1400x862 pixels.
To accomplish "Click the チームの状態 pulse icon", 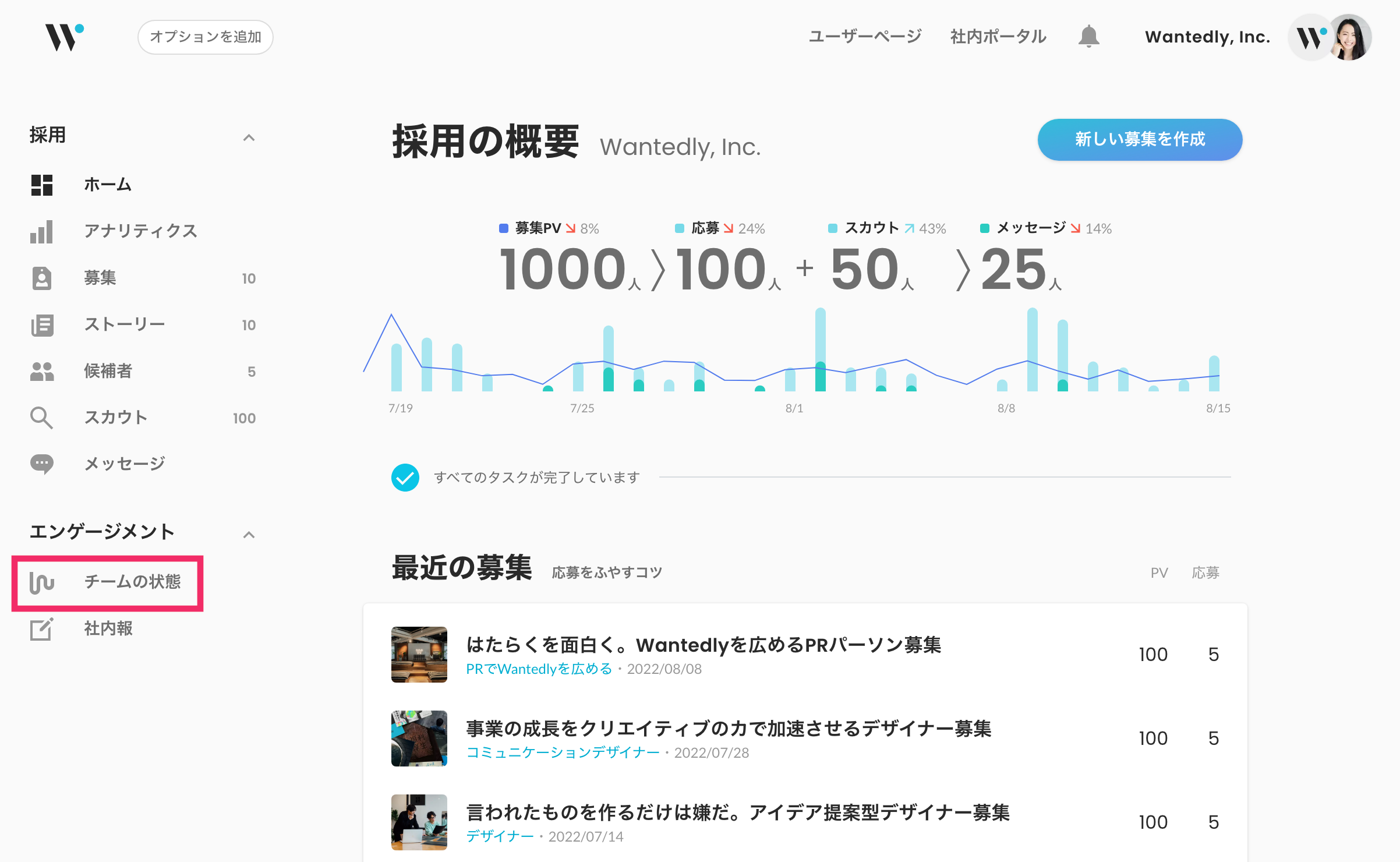I will point(42,582).
